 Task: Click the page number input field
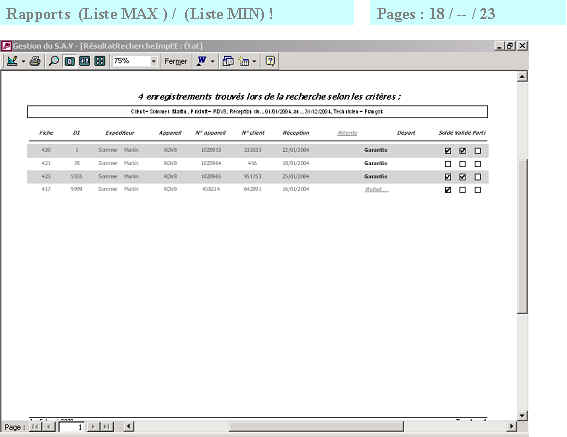pos(72,427)
